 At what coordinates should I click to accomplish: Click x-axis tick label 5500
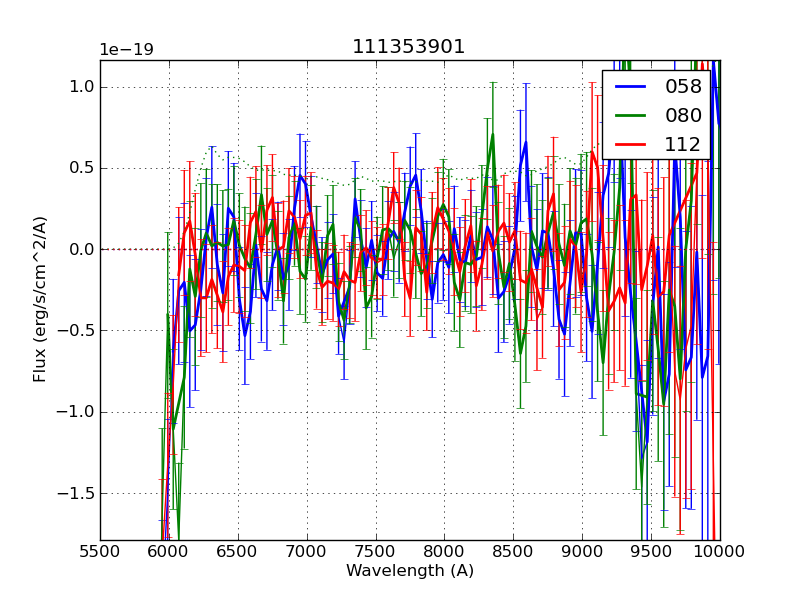[x=100, y=549]
